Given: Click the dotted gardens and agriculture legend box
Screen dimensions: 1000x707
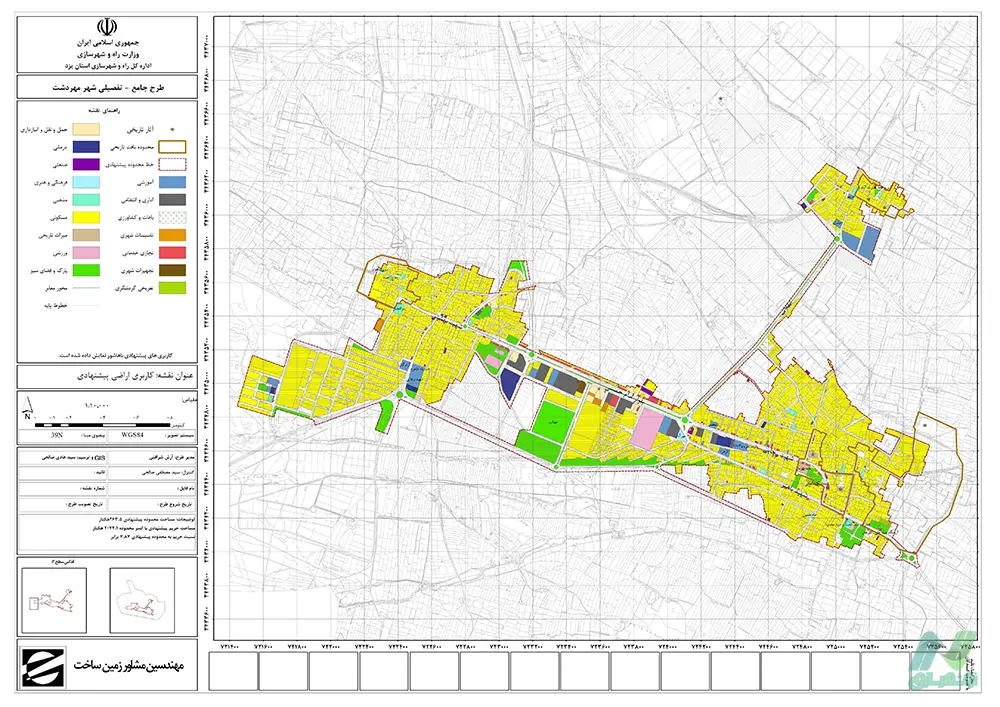Looking at the screenshot, I should (173, 217).
